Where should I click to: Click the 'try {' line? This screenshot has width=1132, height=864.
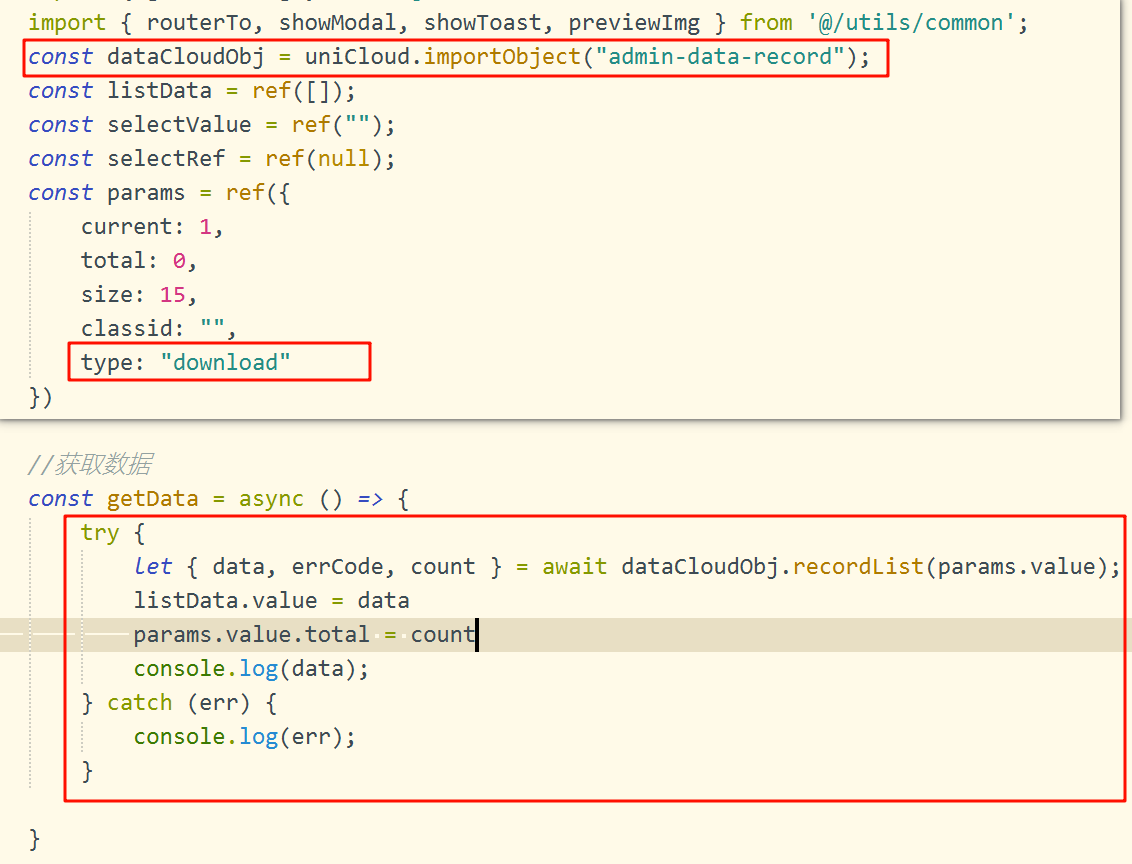pos(113,533)
